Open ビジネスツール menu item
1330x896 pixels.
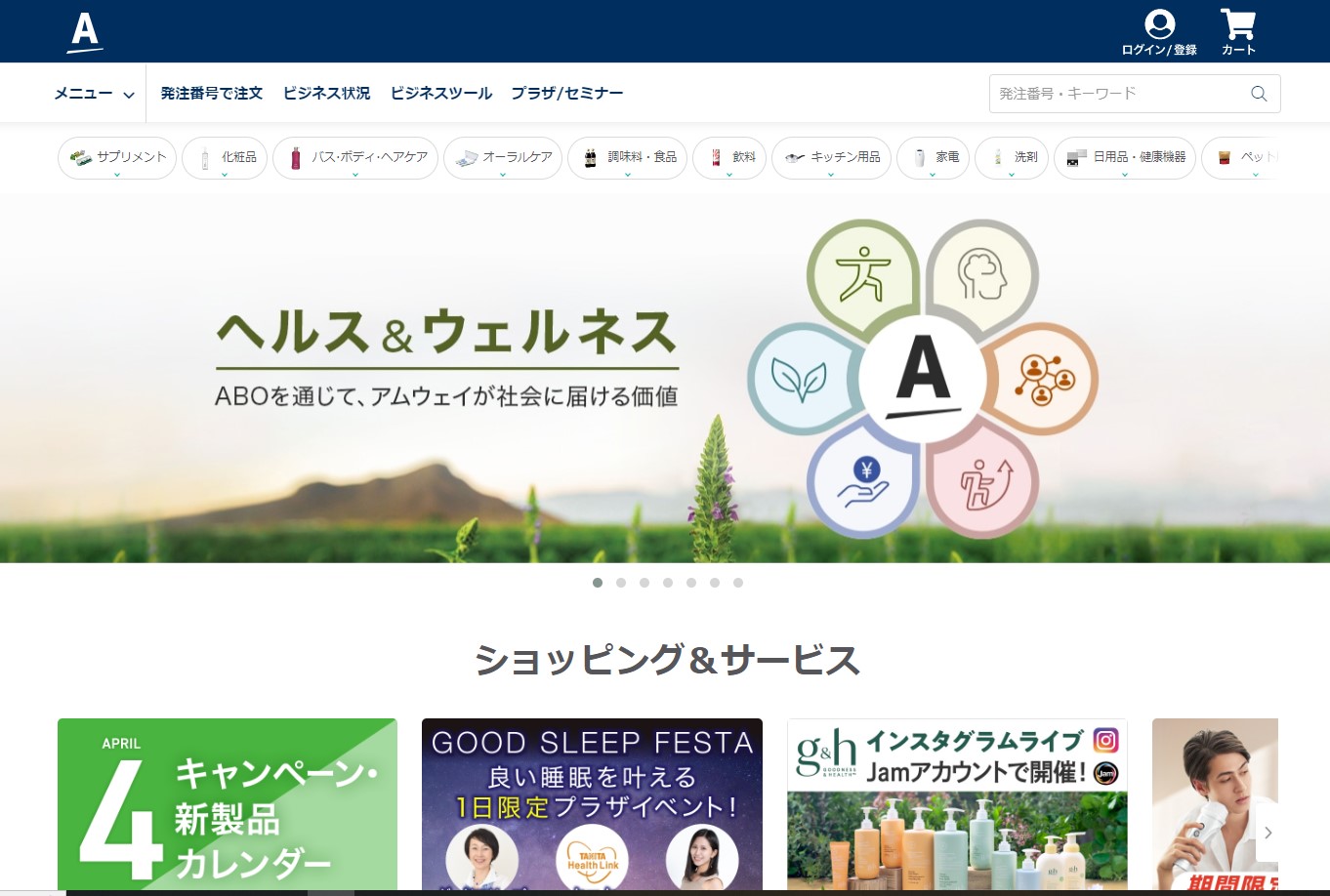click(x=441, y=94)
